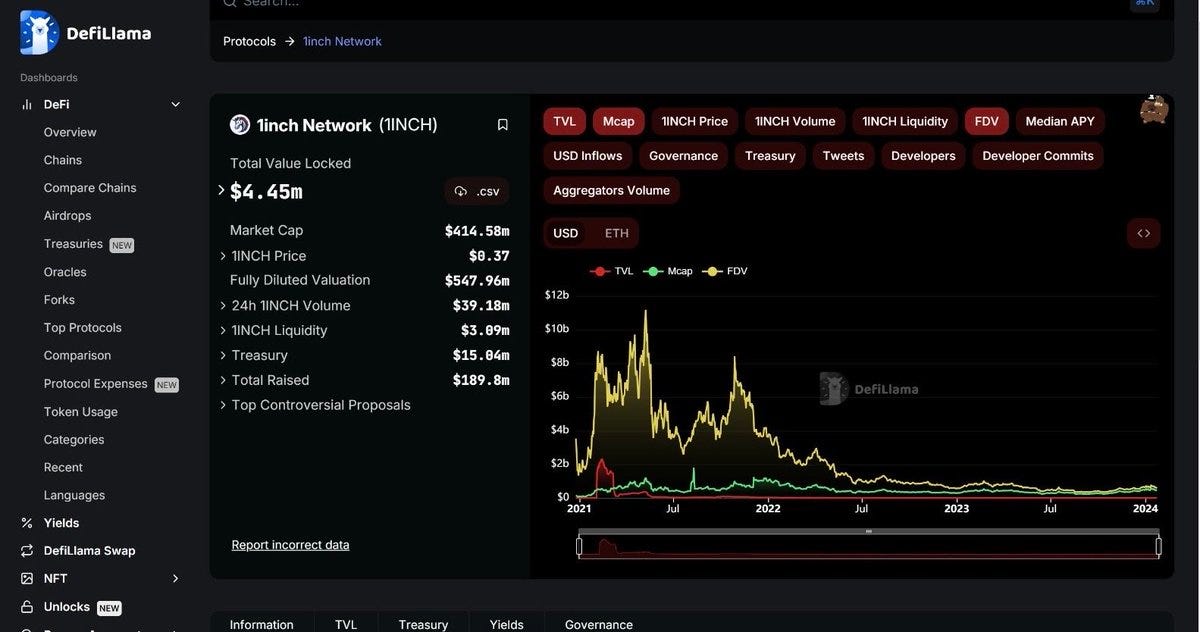Image resolution: width=1200 pixels, height=632 pixels.
Task: Open Treasuries in the sidebar
Action: [73, 244]
